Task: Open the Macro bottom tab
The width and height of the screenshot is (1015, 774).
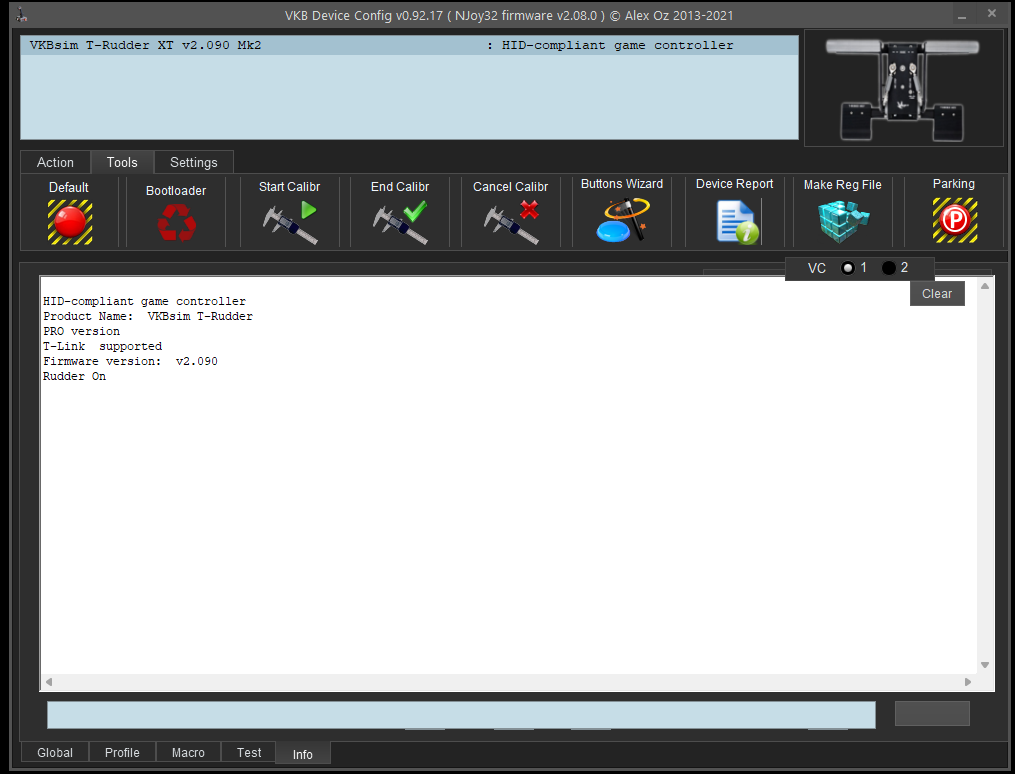Action: tap(188, 753)
